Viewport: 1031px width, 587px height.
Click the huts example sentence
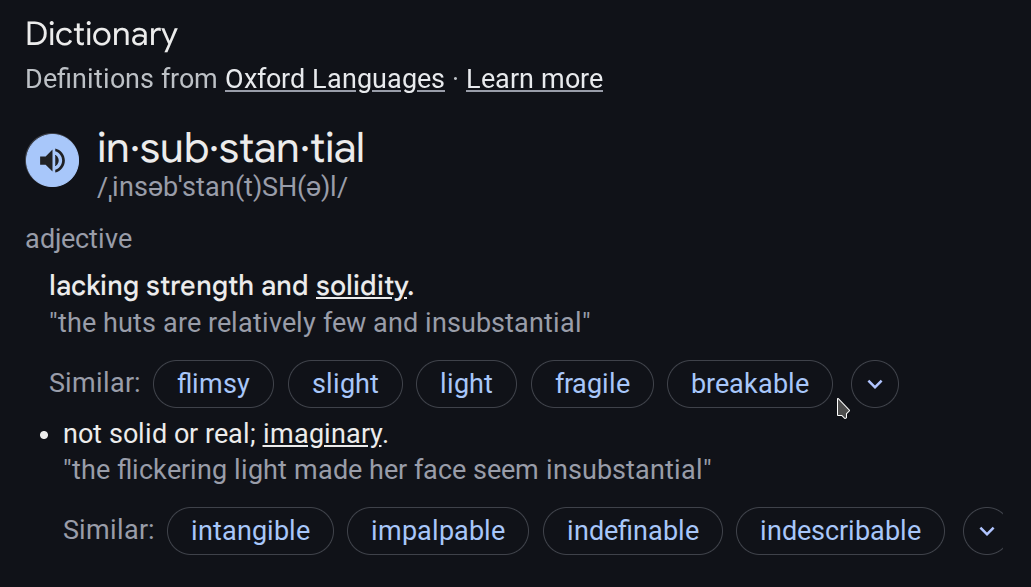[320, 323]
